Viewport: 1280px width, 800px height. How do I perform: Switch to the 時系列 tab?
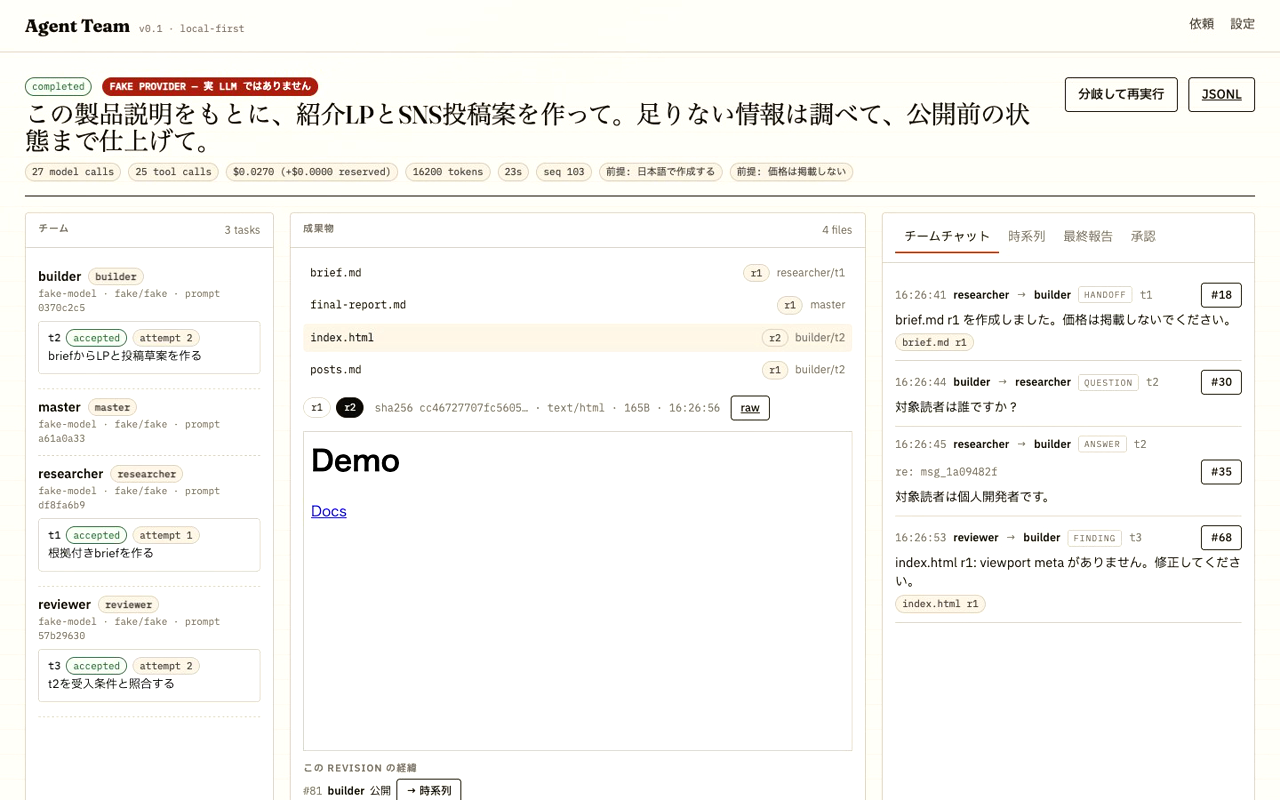[1027, 237]
